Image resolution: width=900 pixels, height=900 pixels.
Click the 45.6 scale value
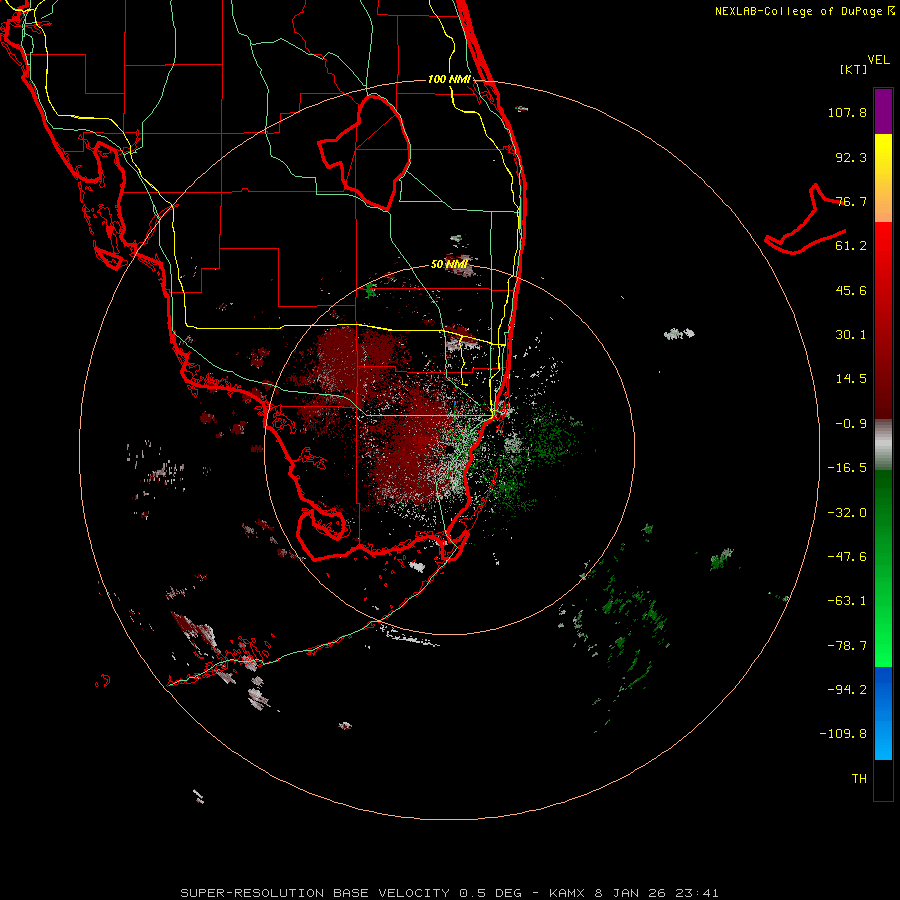(851, 290)
